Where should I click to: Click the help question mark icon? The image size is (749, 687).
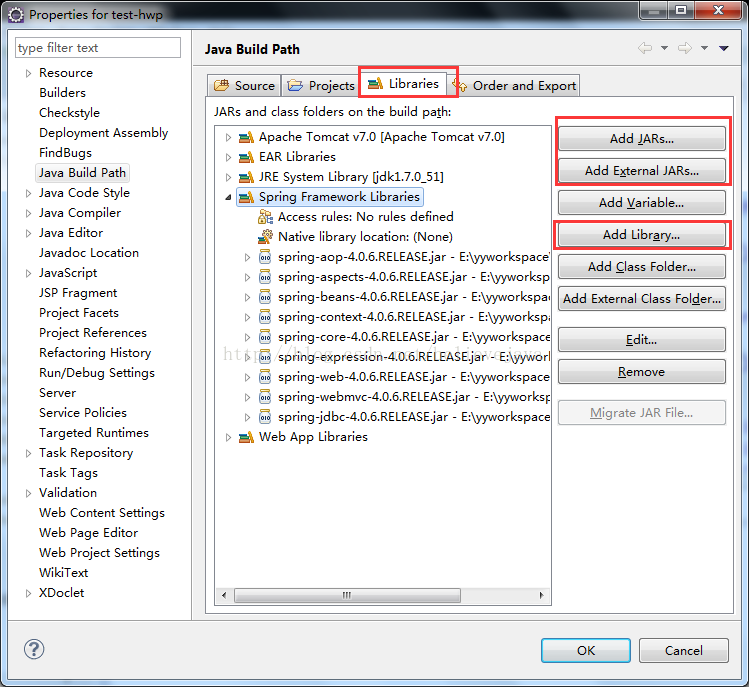coord(34,649)
